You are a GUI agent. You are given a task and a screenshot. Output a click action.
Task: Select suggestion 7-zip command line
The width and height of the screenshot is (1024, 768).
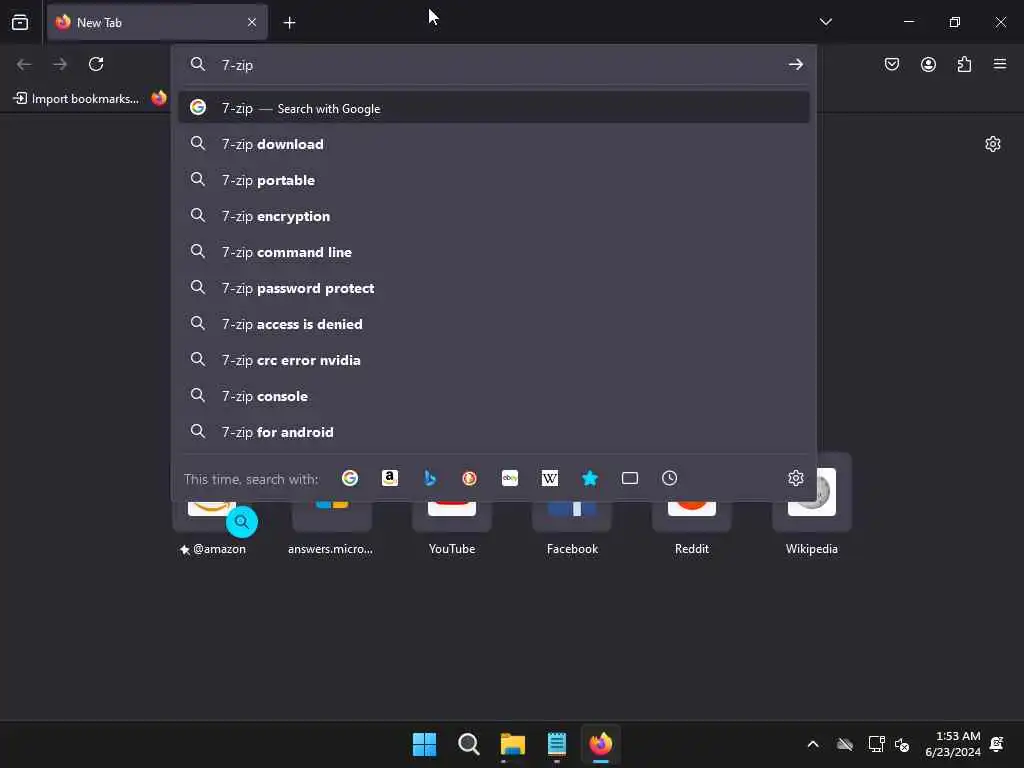[494, 251]
